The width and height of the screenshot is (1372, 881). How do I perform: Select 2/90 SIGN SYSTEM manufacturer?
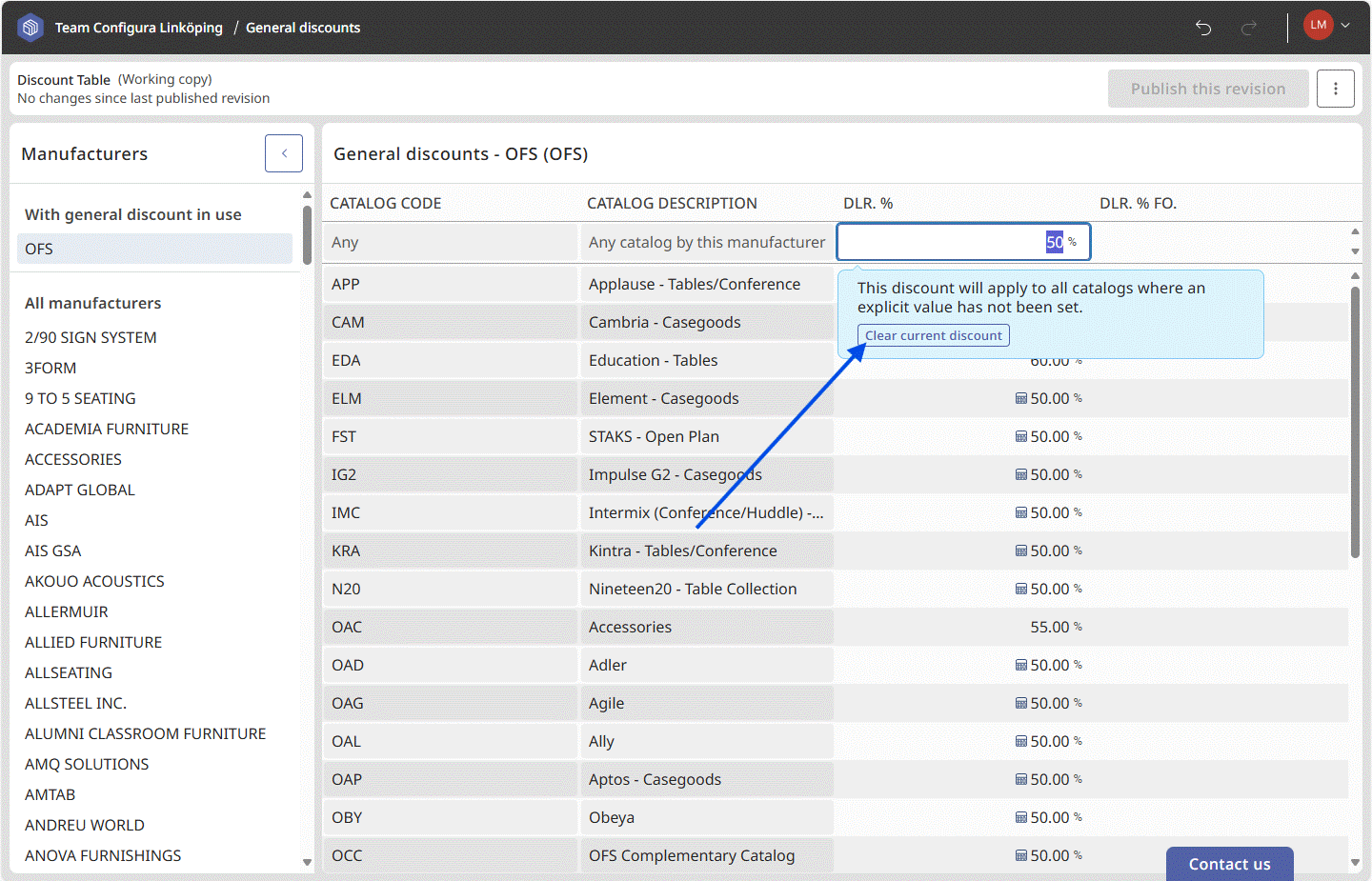pyautogui.click(x=91, y=337)
